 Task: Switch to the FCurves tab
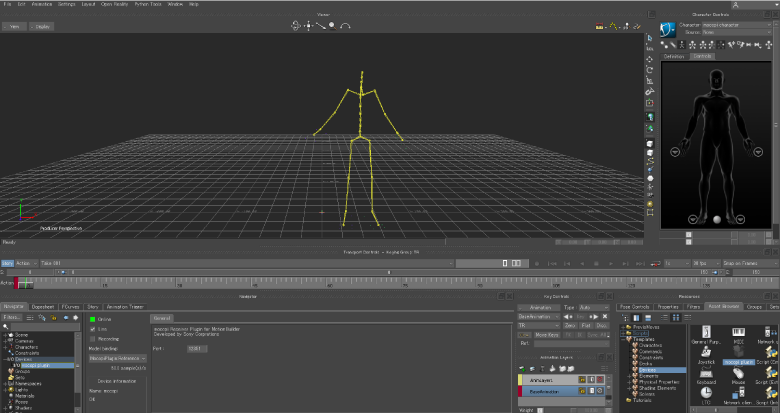70,307
